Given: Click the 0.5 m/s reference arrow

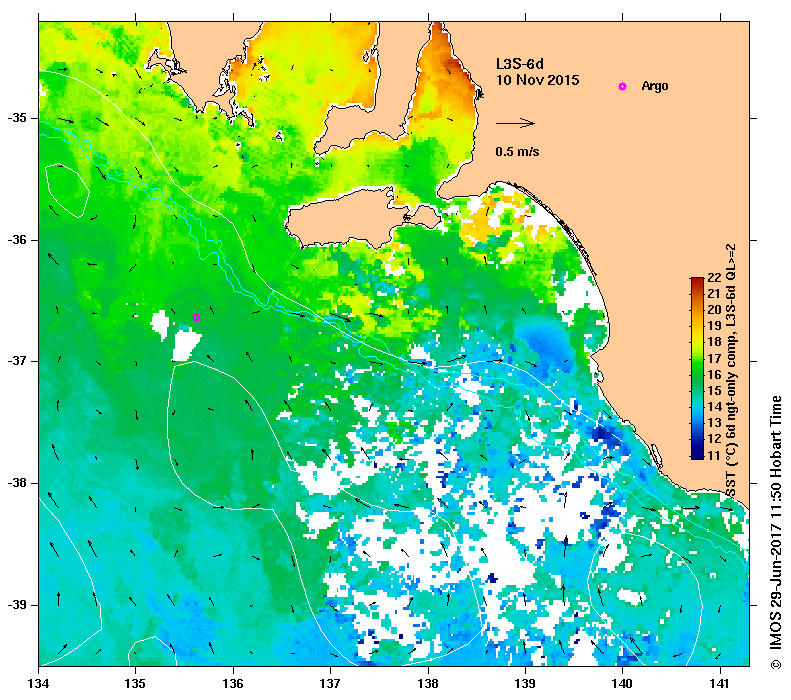Looking at the screenshot, I should 515,123.
